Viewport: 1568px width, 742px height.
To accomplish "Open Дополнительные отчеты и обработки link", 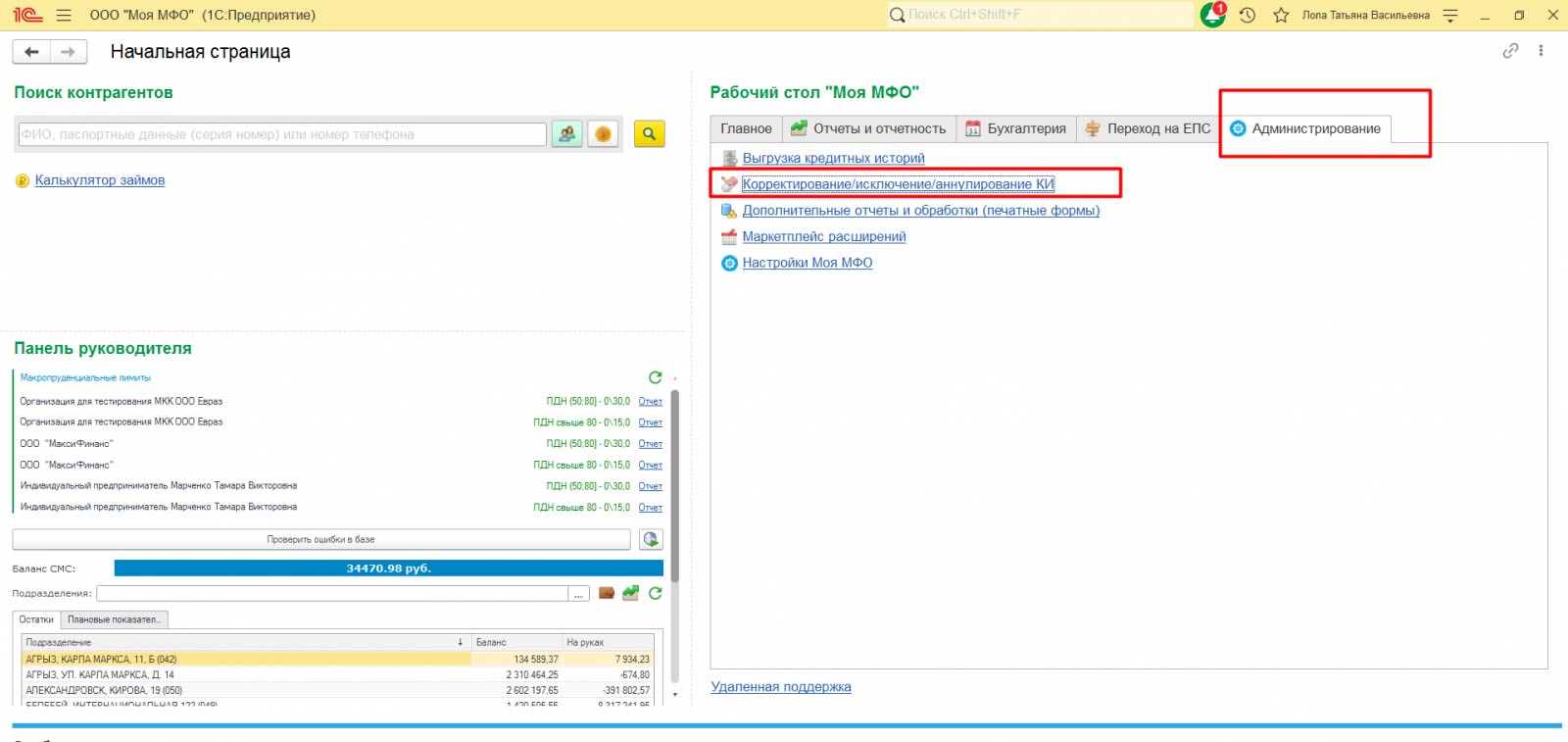I will point(920,211).
